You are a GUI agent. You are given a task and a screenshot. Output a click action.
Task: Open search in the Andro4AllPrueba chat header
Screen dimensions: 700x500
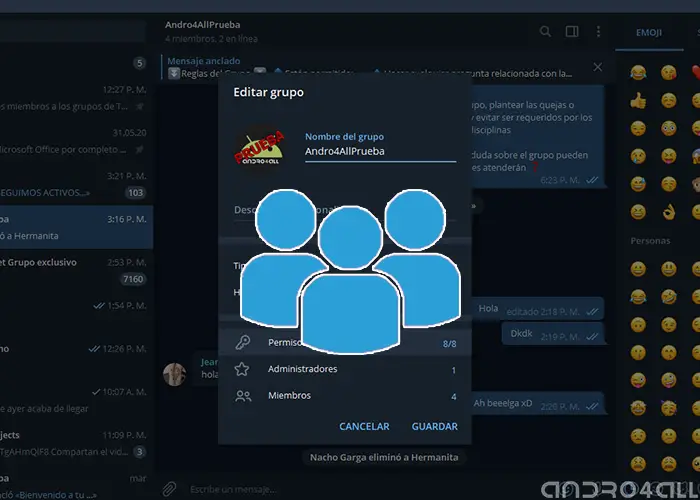point(545,31)
